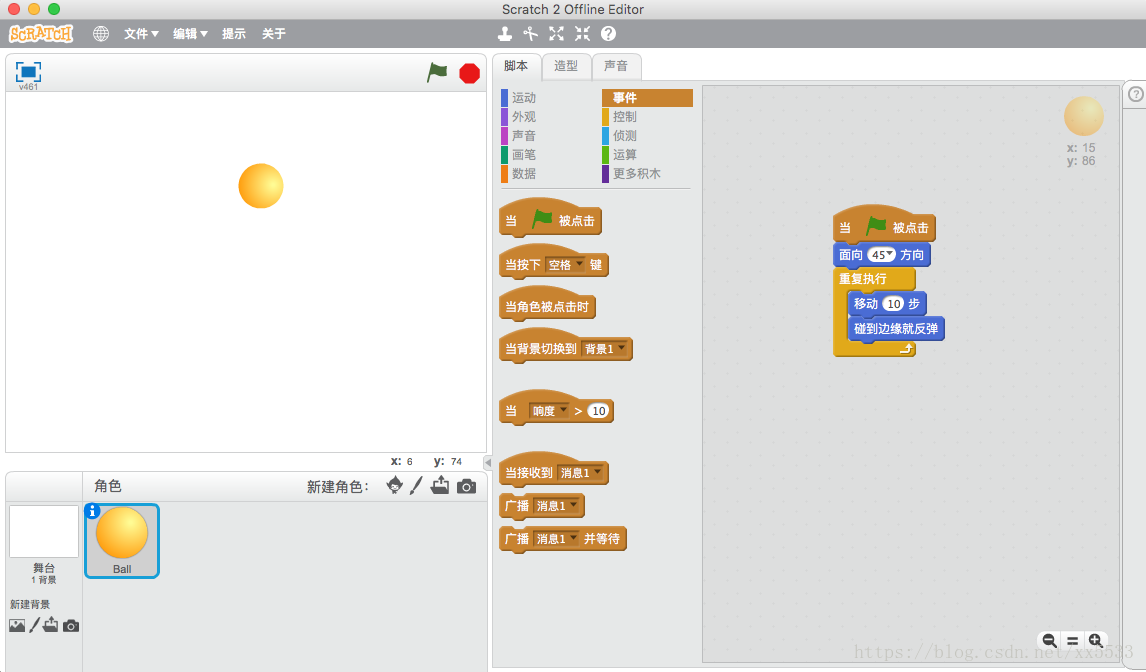Image resolution: width=1146 pixels, height=672 pixels.
Task: Switch to the 造型 tab
Action: (x=566, y=66)
